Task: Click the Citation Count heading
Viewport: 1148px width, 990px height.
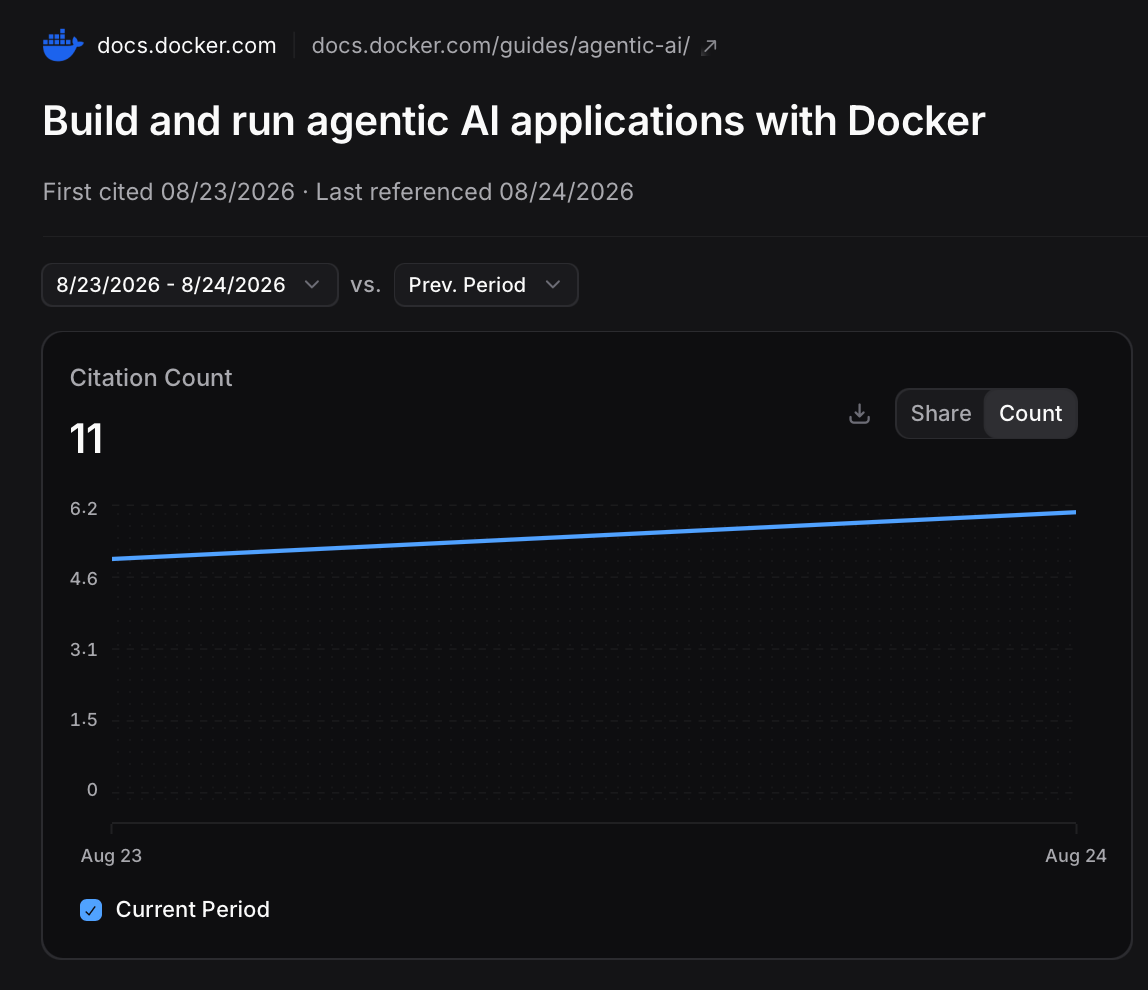Action: 151,378
